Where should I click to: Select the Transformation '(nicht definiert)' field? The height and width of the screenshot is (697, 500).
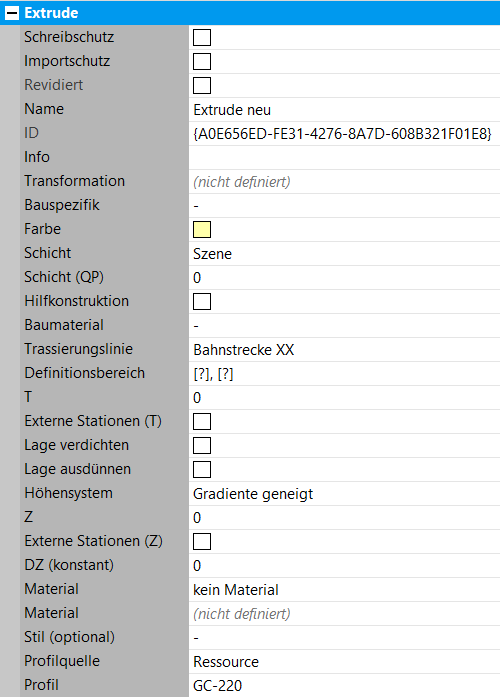point(344,181)
